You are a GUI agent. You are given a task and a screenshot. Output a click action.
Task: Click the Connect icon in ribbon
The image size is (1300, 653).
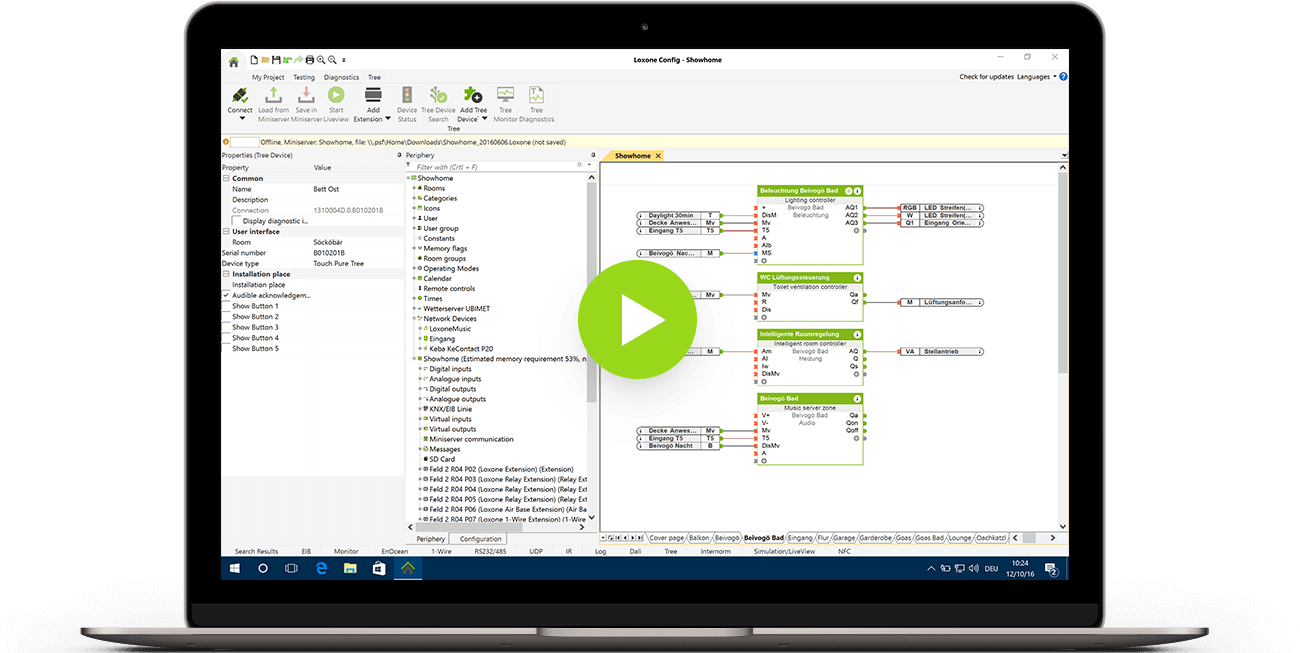(x=239, y=95)
